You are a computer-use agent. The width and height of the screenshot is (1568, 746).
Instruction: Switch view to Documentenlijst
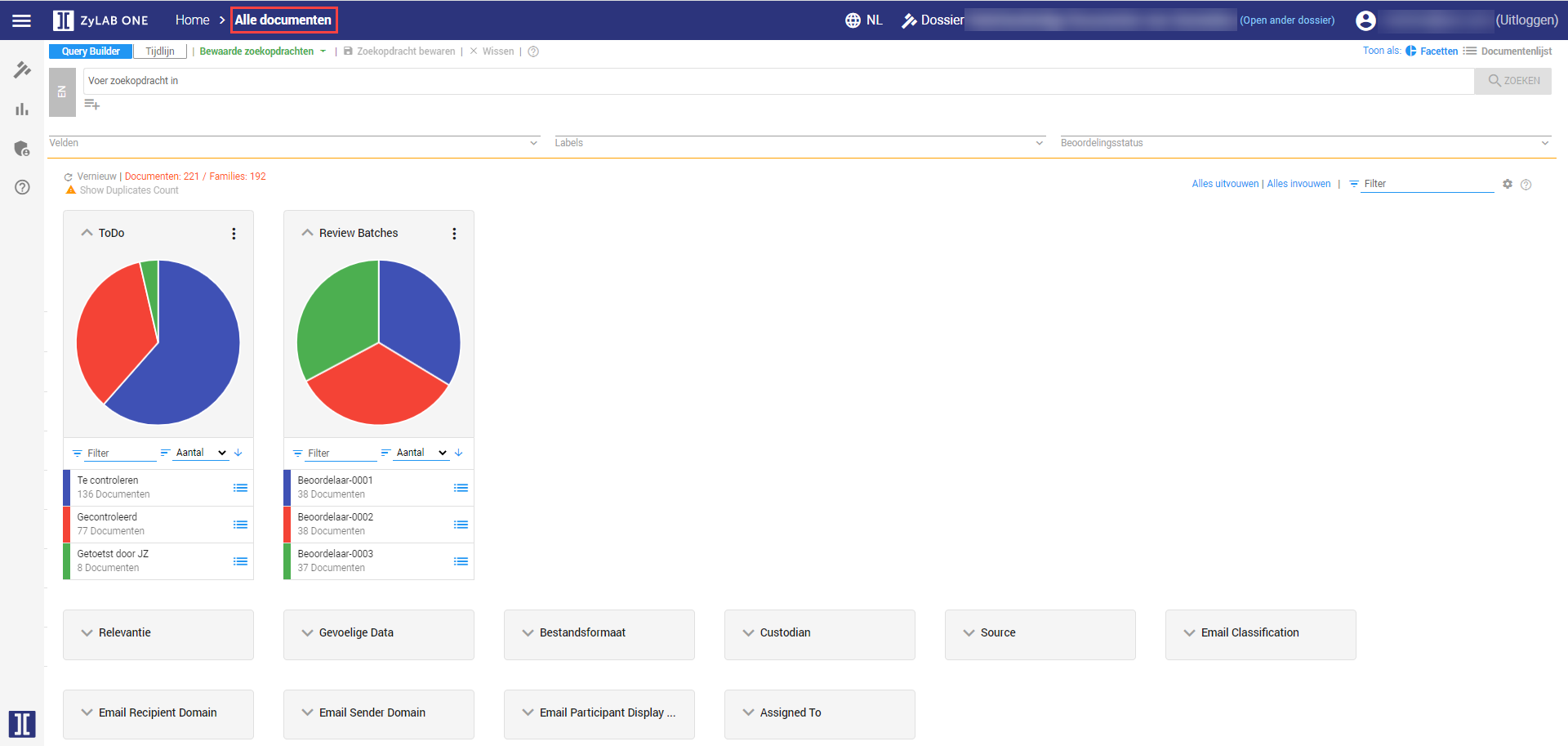point(1508,51)
